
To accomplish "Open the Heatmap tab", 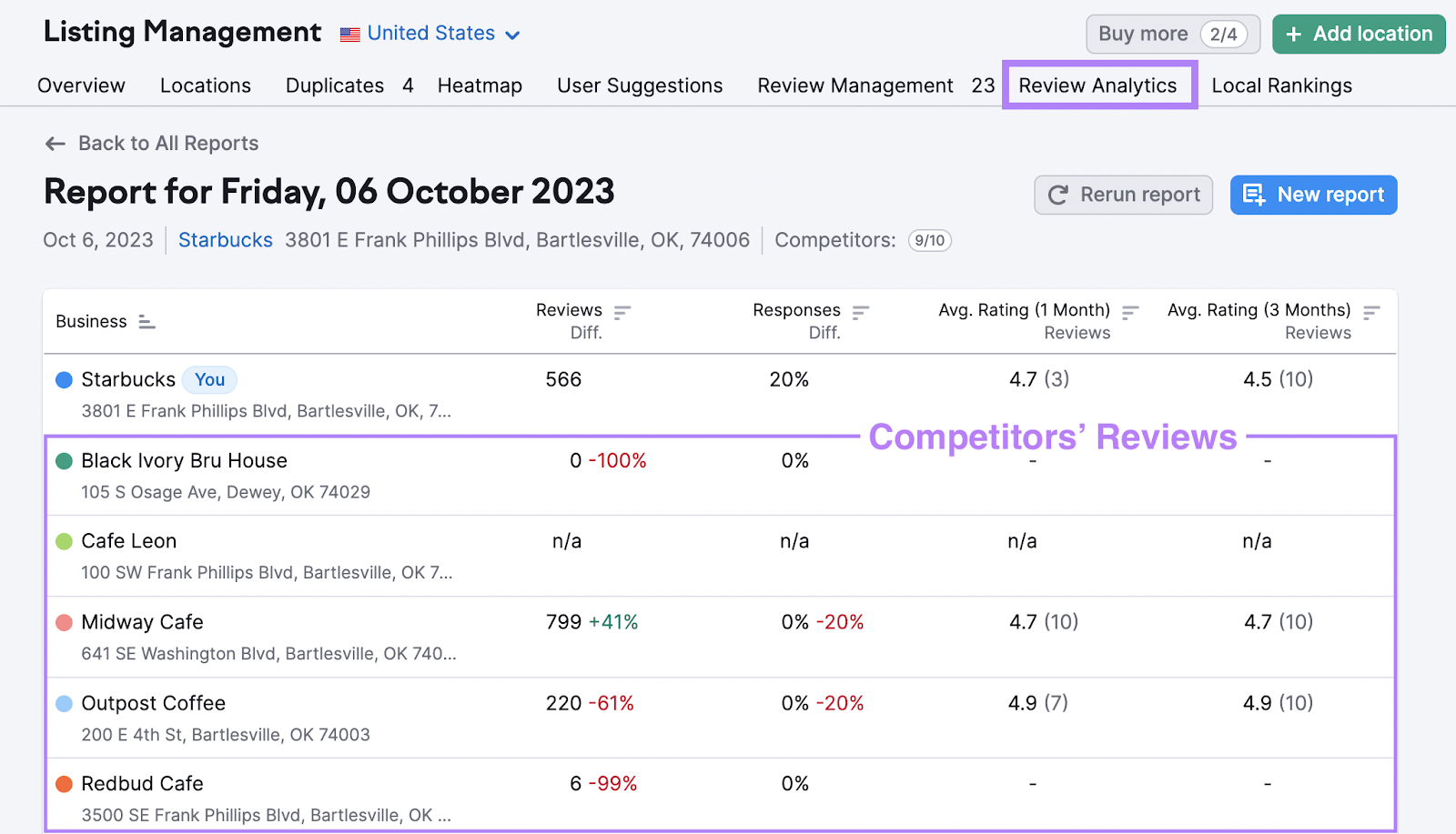I will (x=480, y=85).
